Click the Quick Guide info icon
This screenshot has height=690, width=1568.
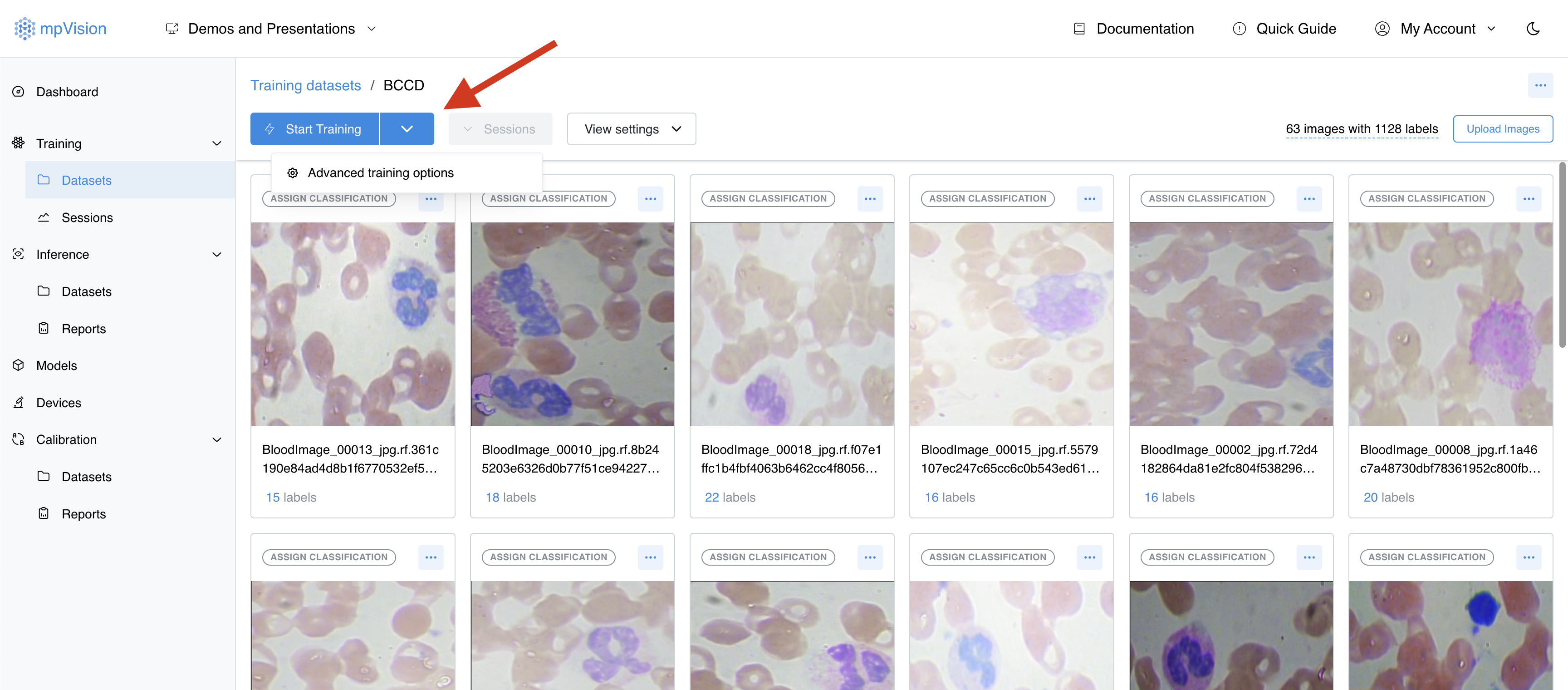[x=1239, y=29]
